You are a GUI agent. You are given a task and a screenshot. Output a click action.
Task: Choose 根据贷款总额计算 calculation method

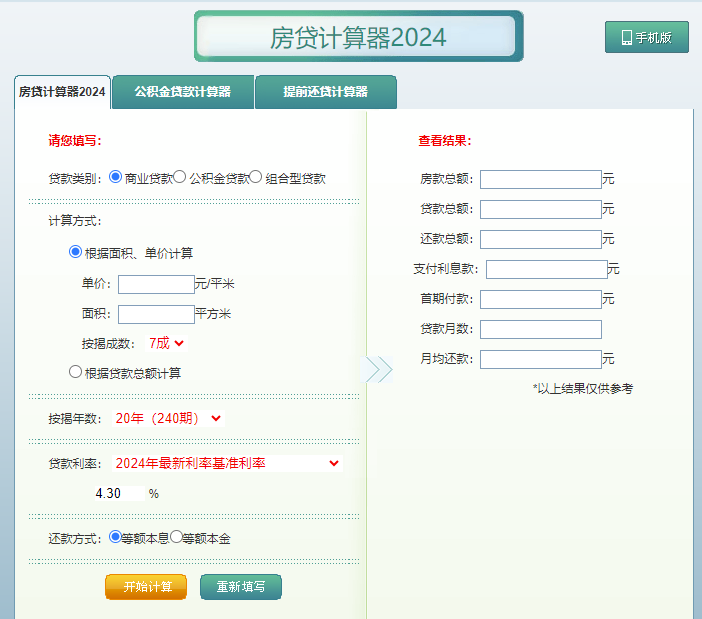coord(75,371)
